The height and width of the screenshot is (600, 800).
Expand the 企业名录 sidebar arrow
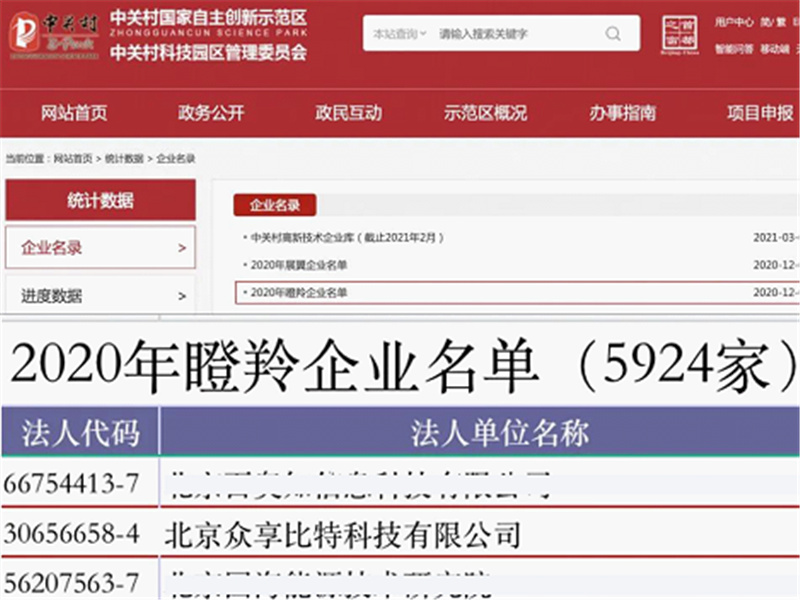[182, 248]
